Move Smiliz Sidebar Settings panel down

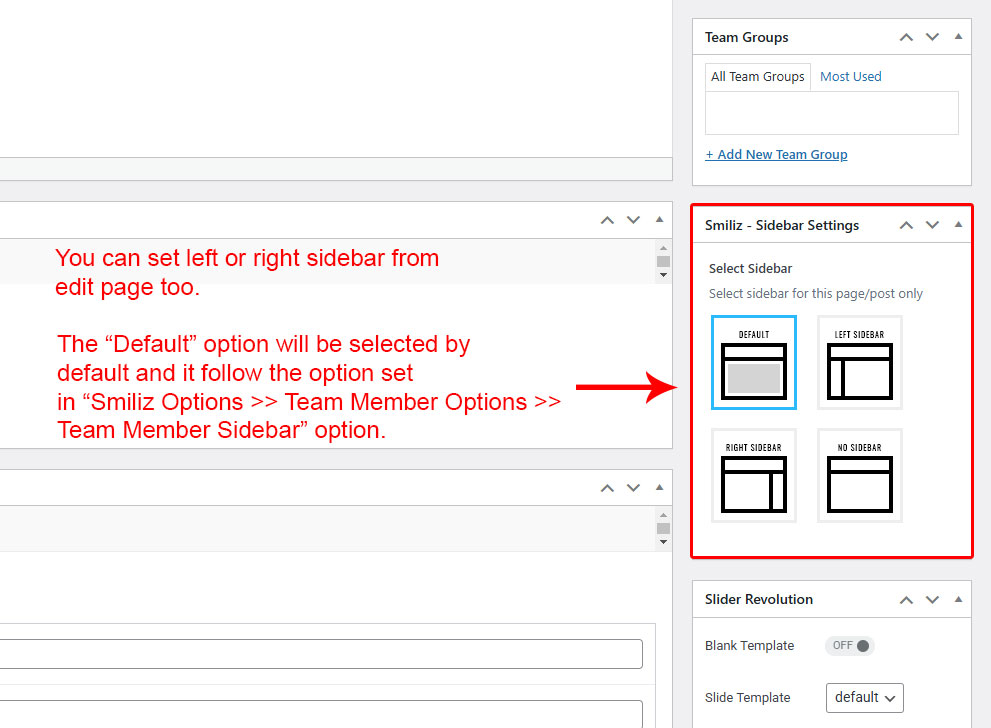(x=932, y=225)
